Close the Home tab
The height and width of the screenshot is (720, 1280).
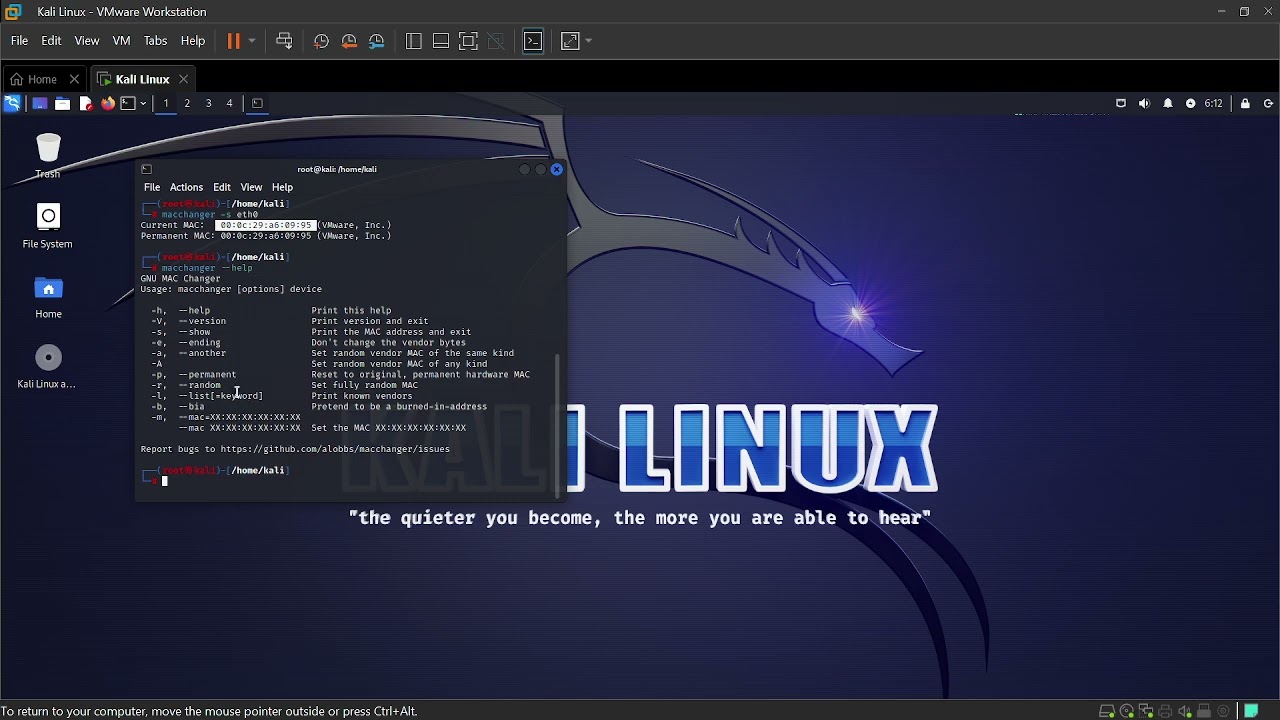click(x=74, y=79)
